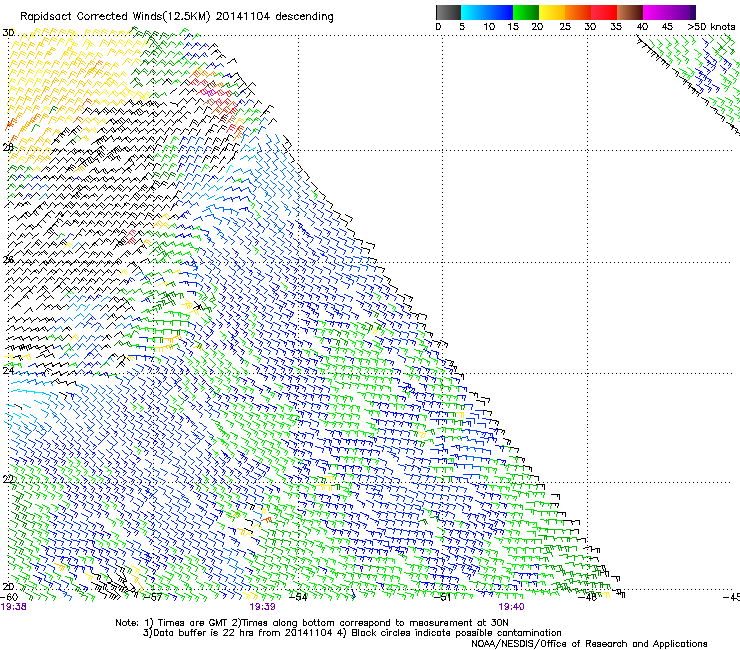Click the '22' latitude axis label

[x=8, y=480]
